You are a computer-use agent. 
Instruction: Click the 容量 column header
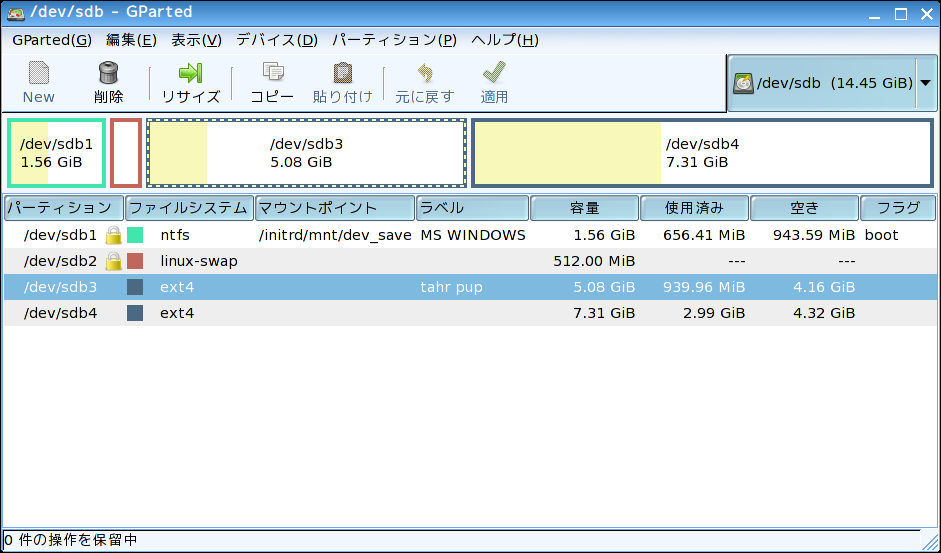pos(585,208)
